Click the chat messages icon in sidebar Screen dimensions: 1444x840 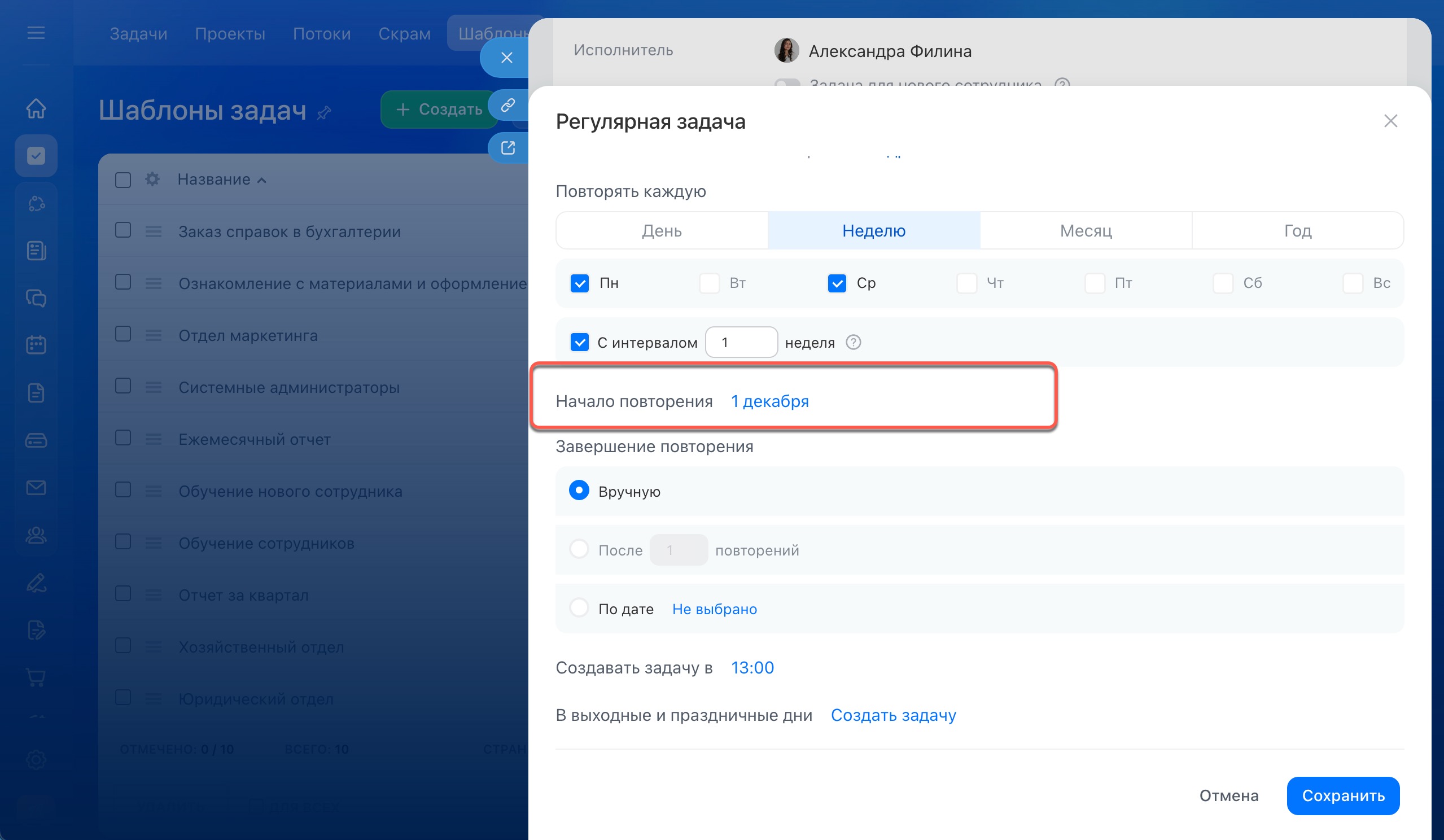click(36, 298)
